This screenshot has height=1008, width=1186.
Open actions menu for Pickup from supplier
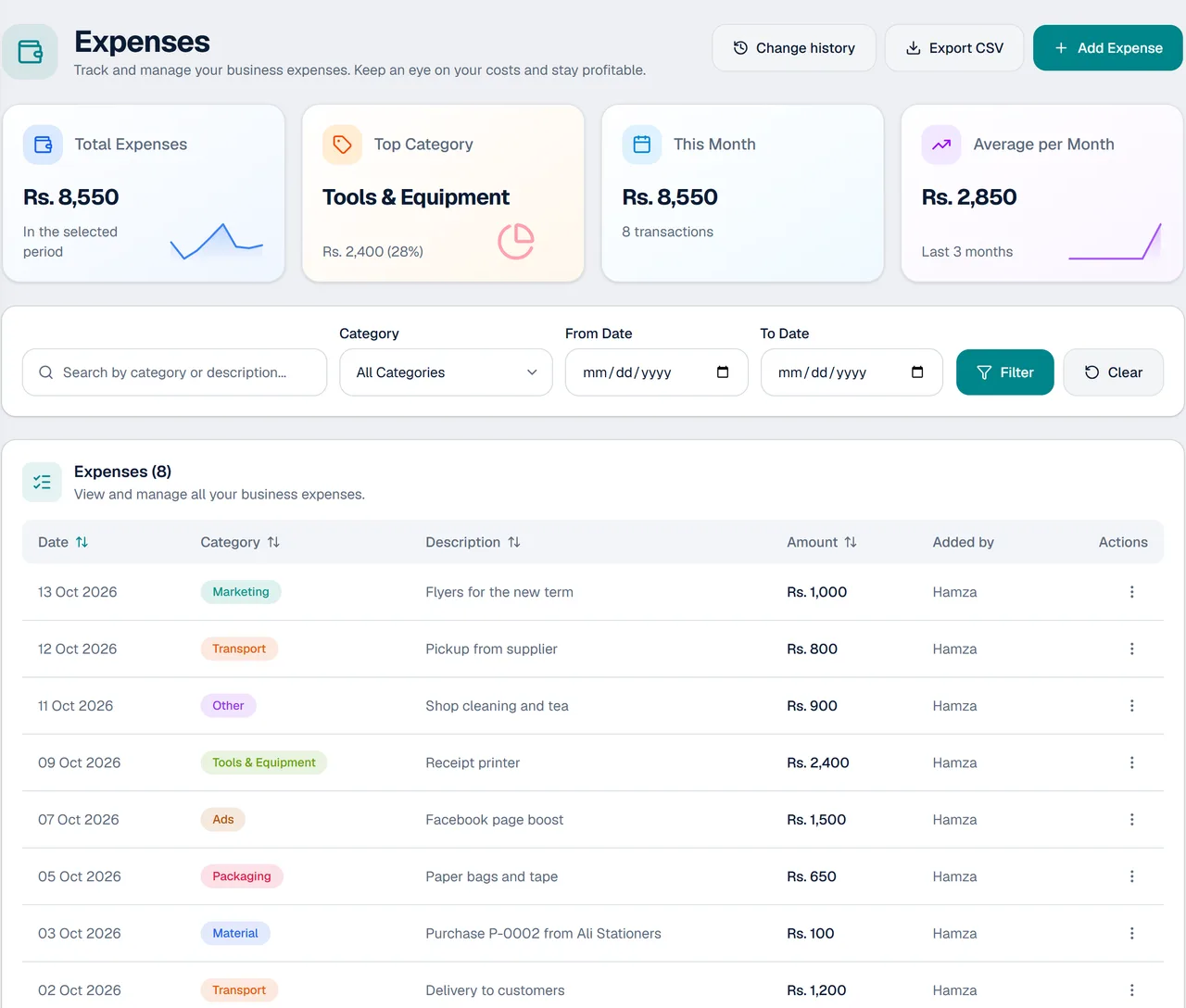coord(1131,649)
